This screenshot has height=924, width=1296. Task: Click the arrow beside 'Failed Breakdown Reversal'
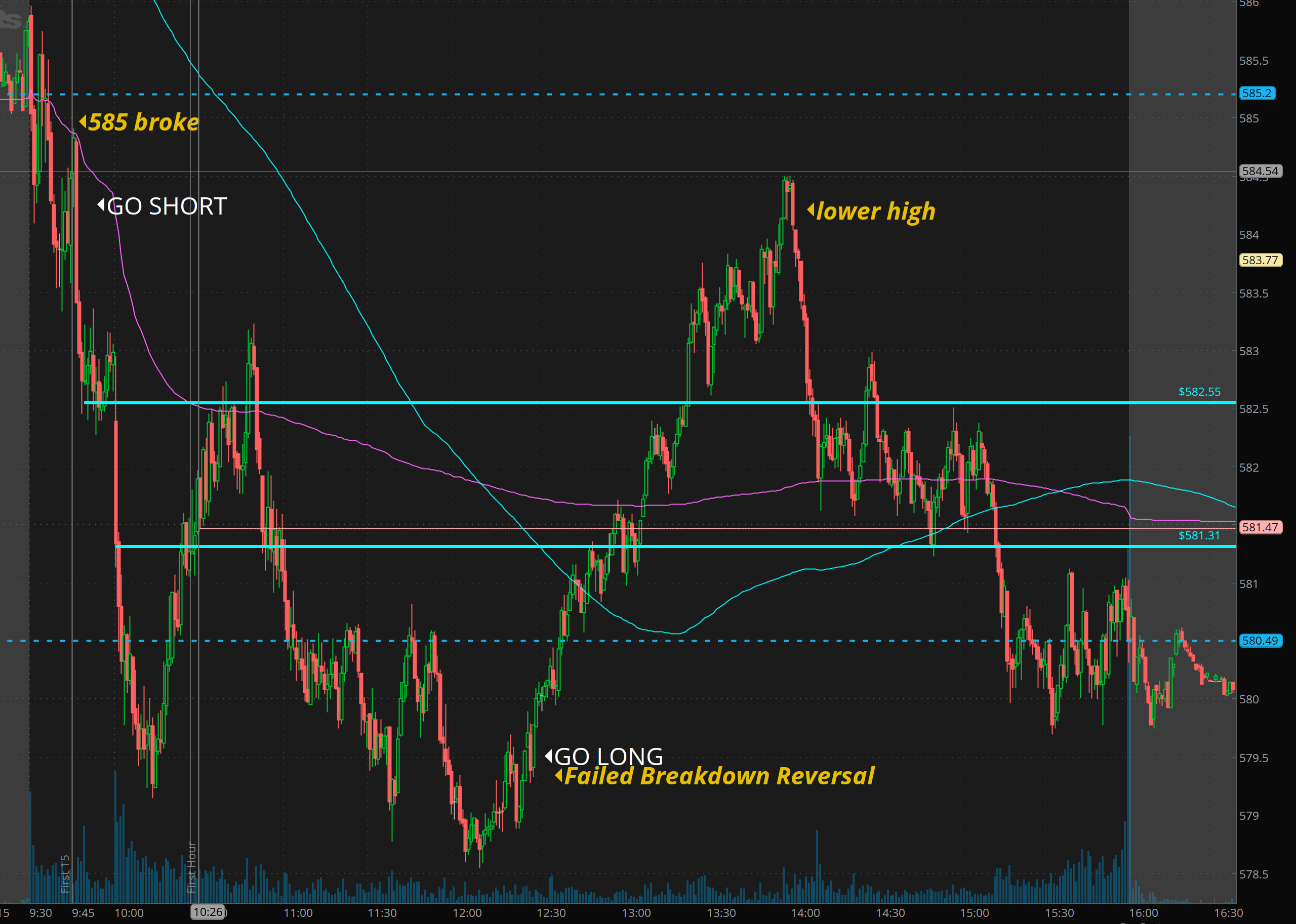tap(558, 775)
